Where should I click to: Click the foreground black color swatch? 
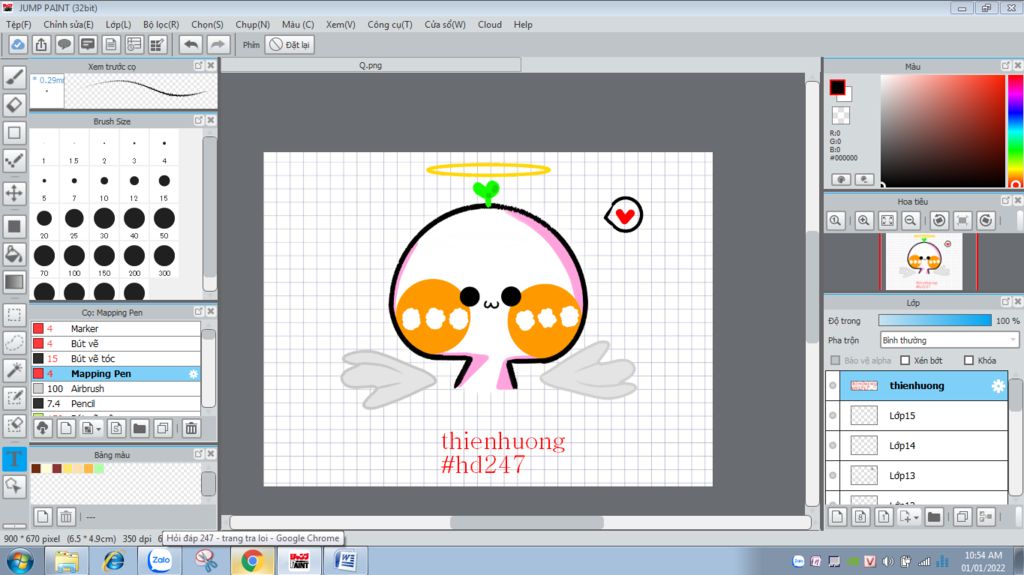837,87
